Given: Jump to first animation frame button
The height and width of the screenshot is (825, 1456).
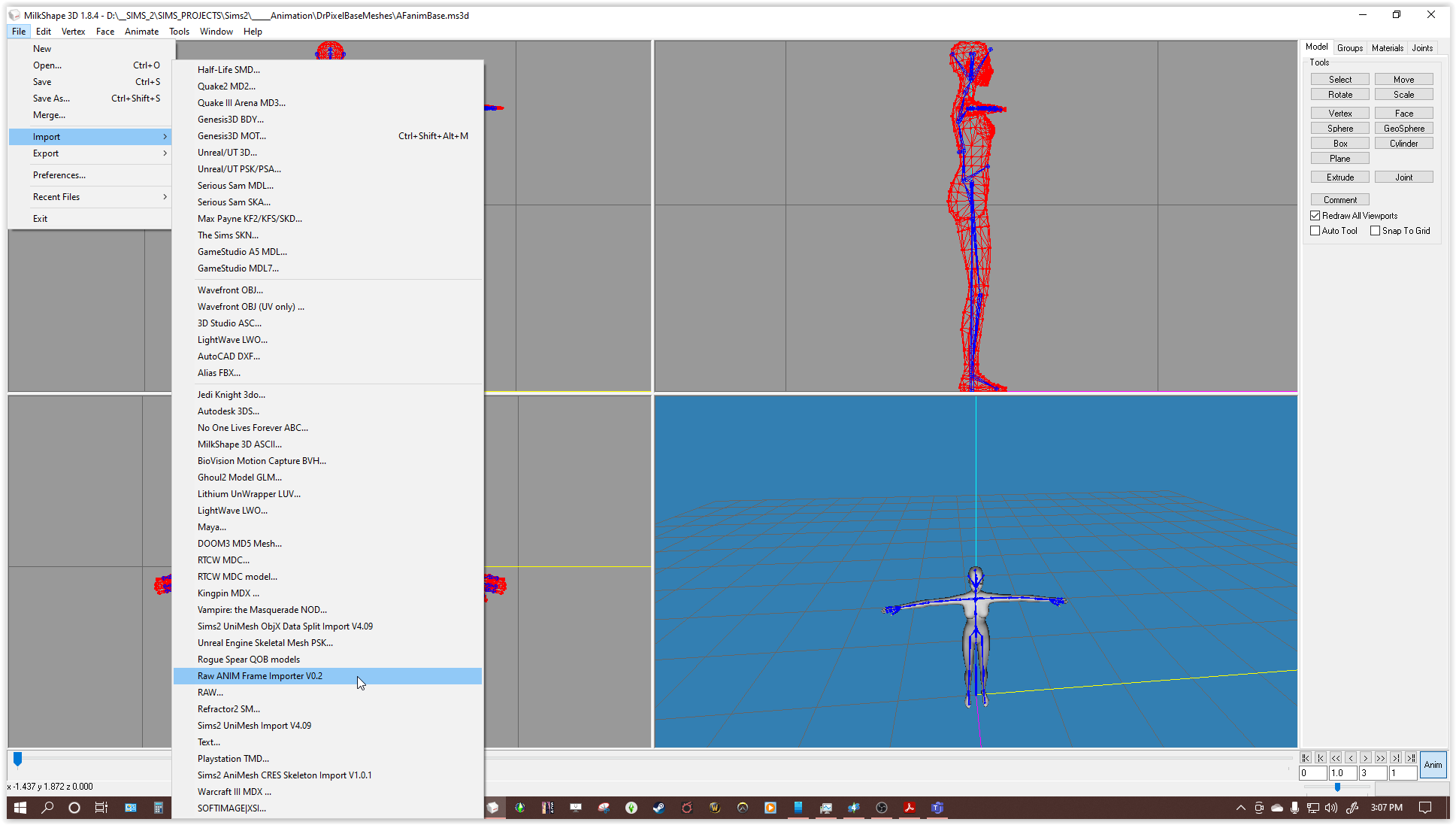Looking at the screenshot, I should click(1306, 757).
